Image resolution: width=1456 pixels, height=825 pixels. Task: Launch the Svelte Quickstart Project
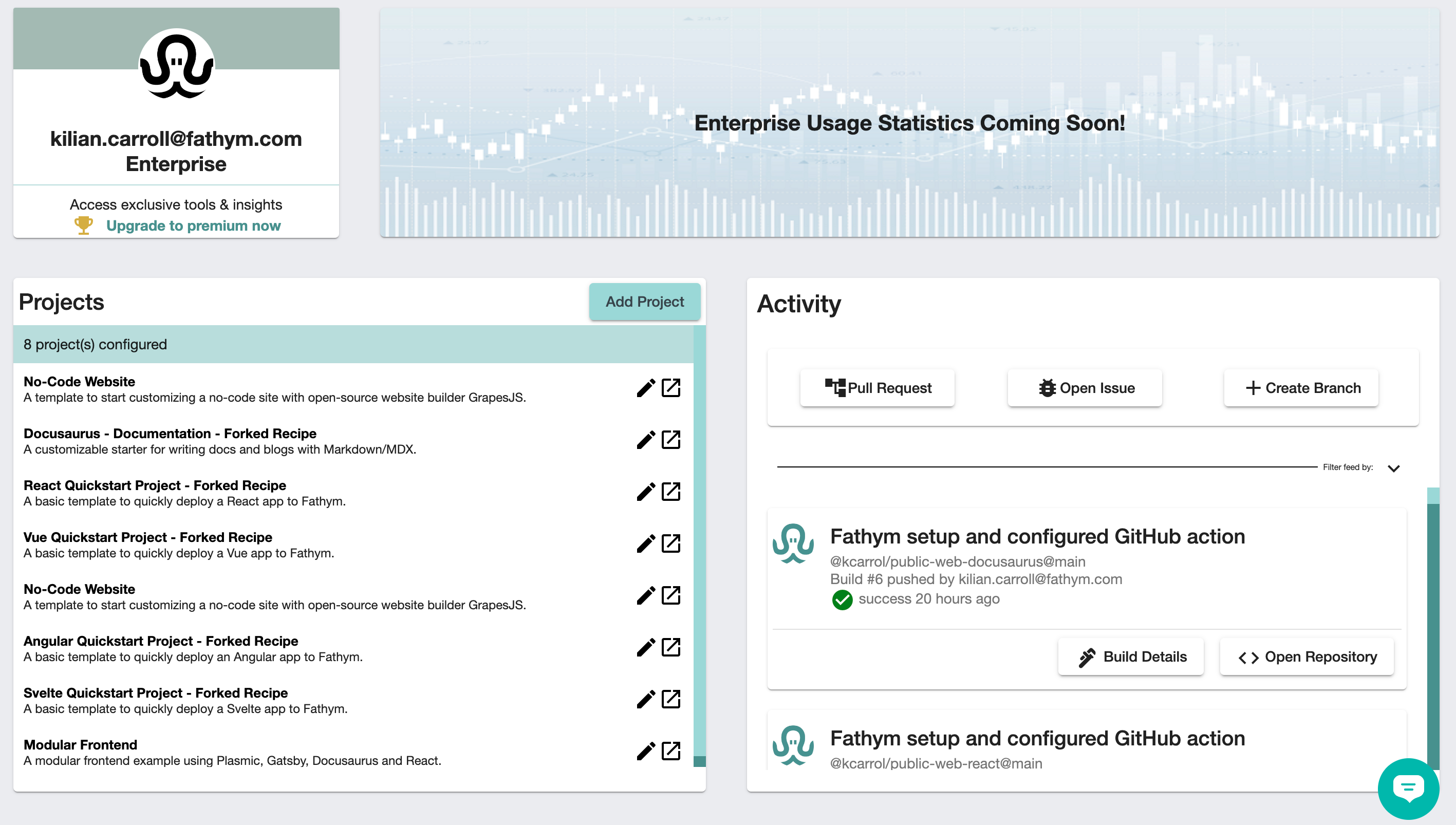[x=671, y=699]
